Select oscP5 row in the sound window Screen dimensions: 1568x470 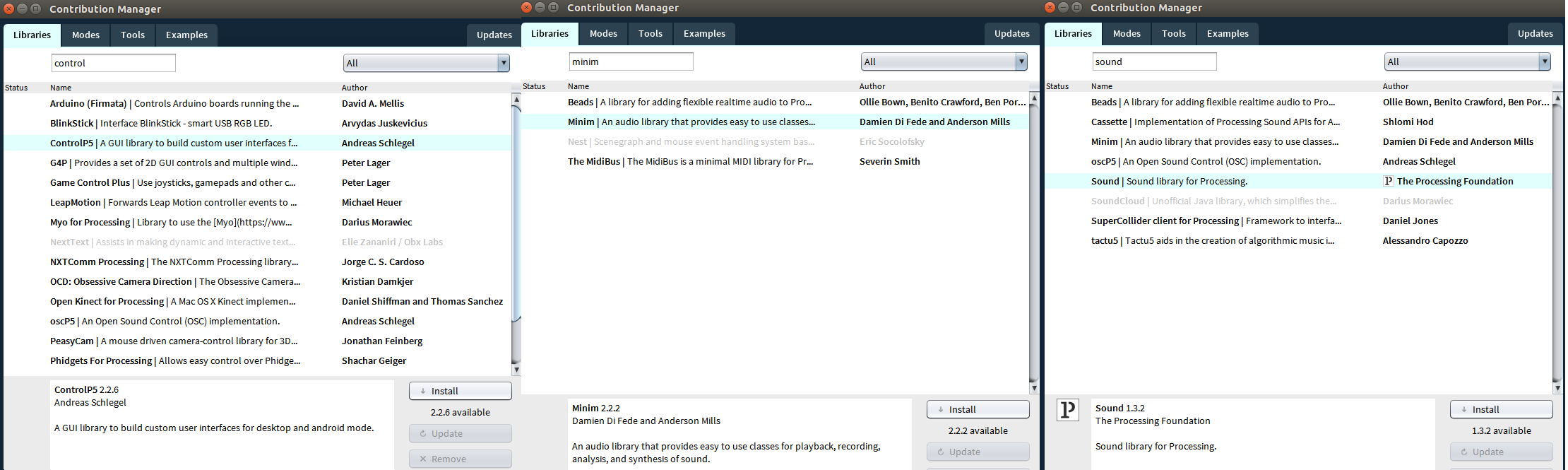(x=1298, y=161)
